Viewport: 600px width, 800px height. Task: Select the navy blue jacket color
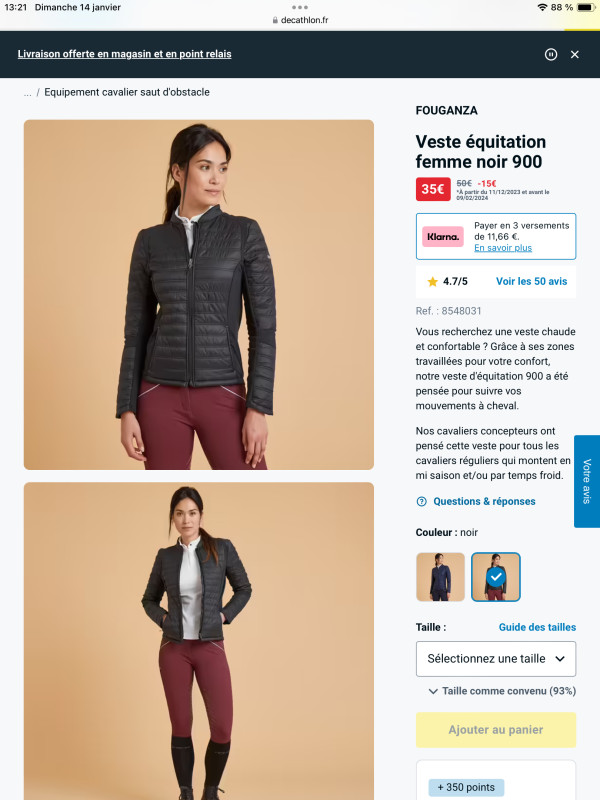point(440,577)
